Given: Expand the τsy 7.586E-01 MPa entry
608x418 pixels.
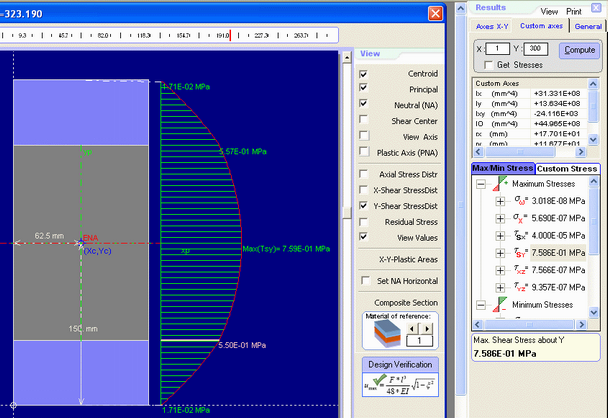Looking at the screenshot, I should click(x=500, y=253).
